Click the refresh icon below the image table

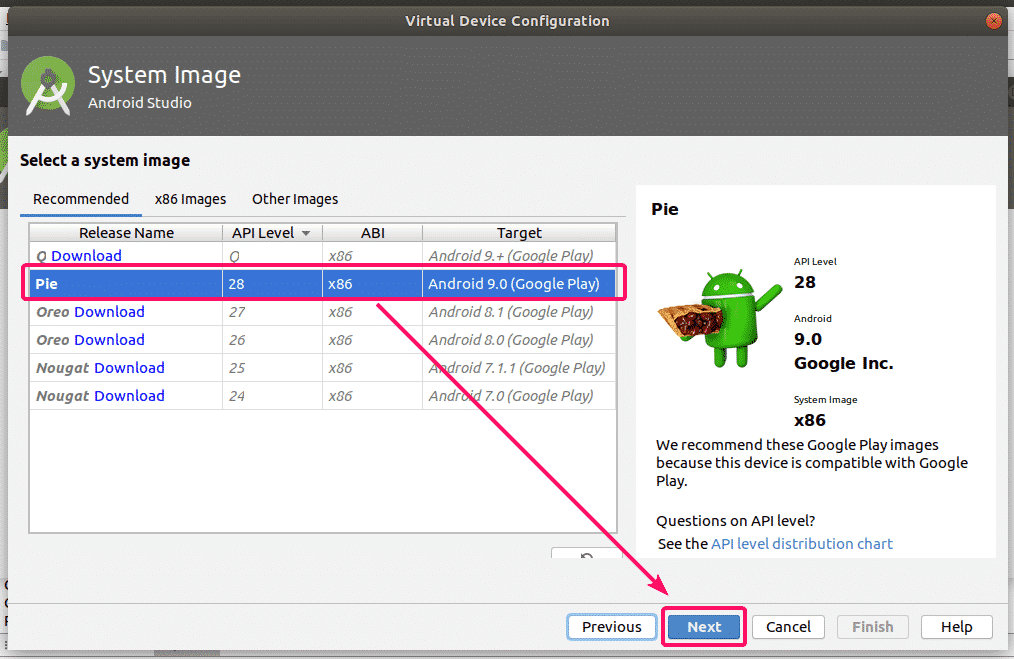pyautogui.click(x=587, y=555)
